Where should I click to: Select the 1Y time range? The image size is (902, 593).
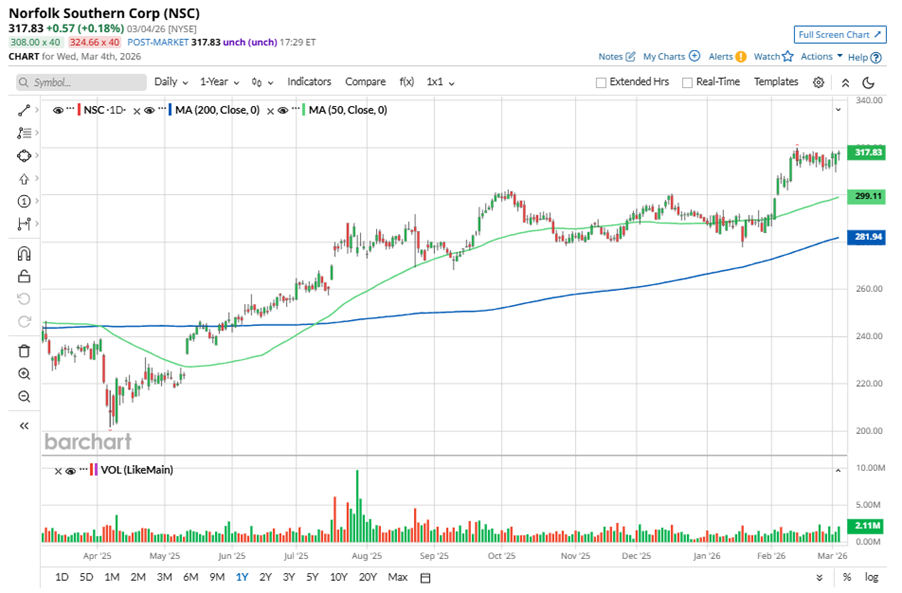click(242, 577)
